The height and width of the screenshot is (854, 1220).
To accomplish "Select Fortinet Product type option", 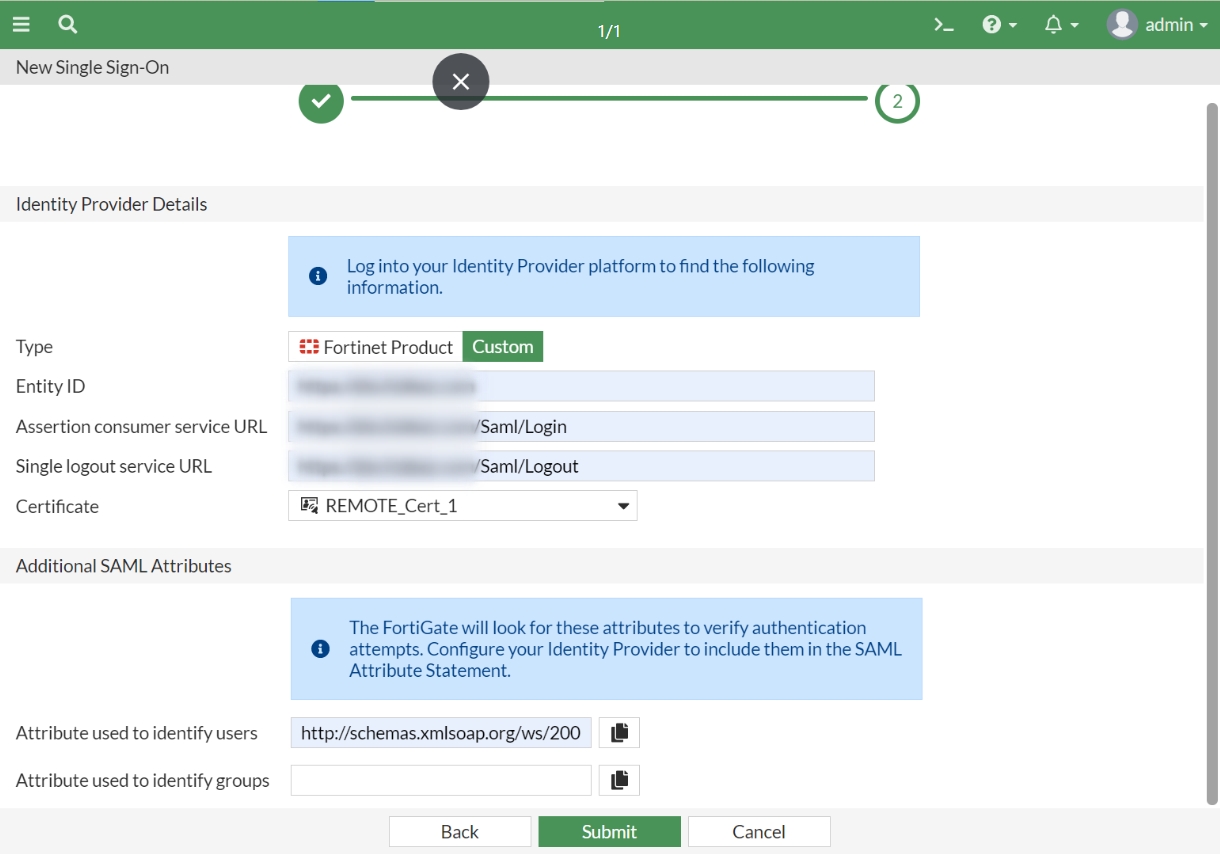I will pyautogui.click(x=376, y=347).
